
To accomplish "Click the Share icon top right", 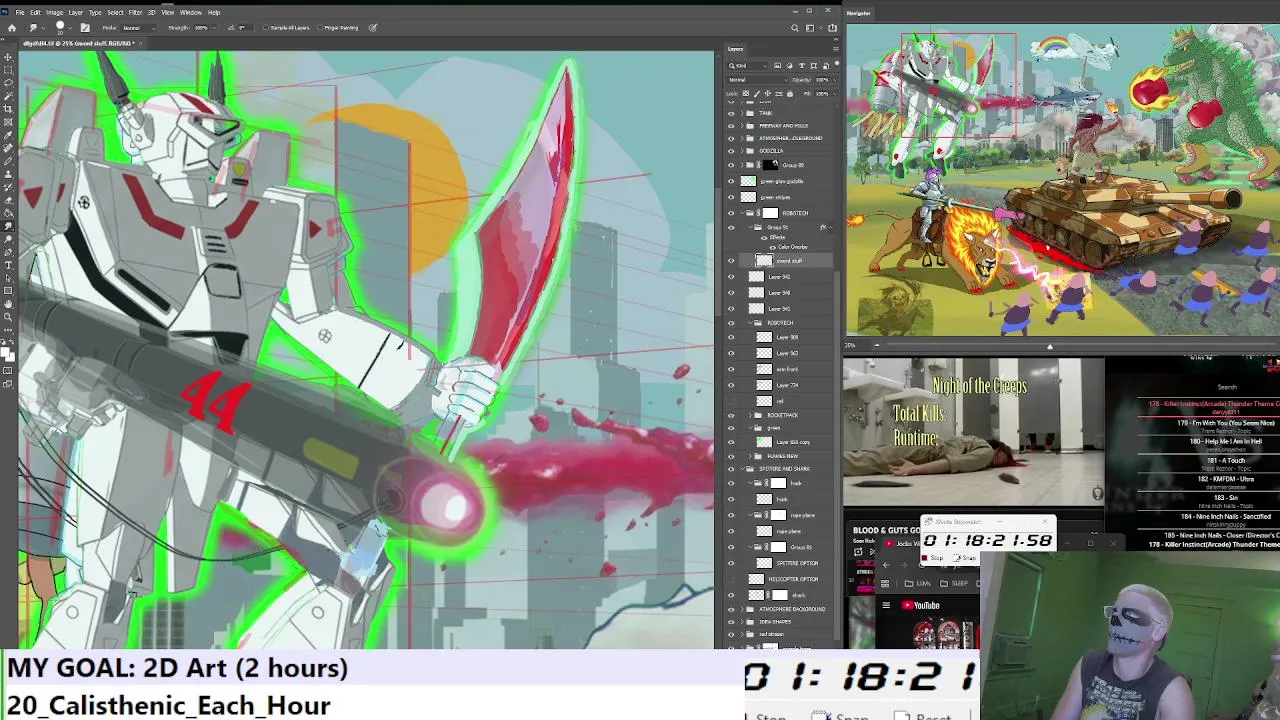I will point(832,28).
